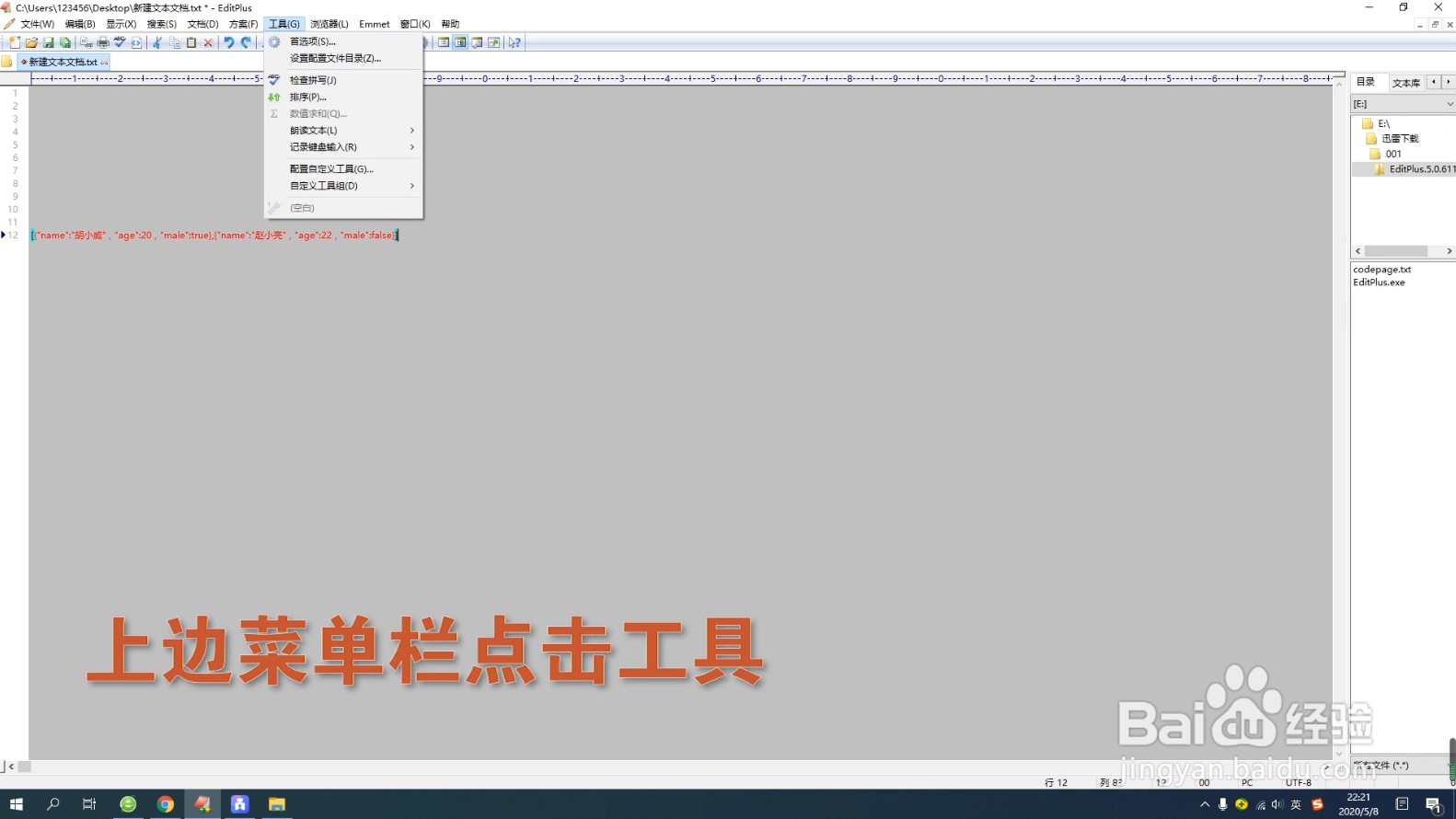Expand the 朗读文本(L) submenu
The width and height of the screenshot is (1456, 819).
pos(342,131)
